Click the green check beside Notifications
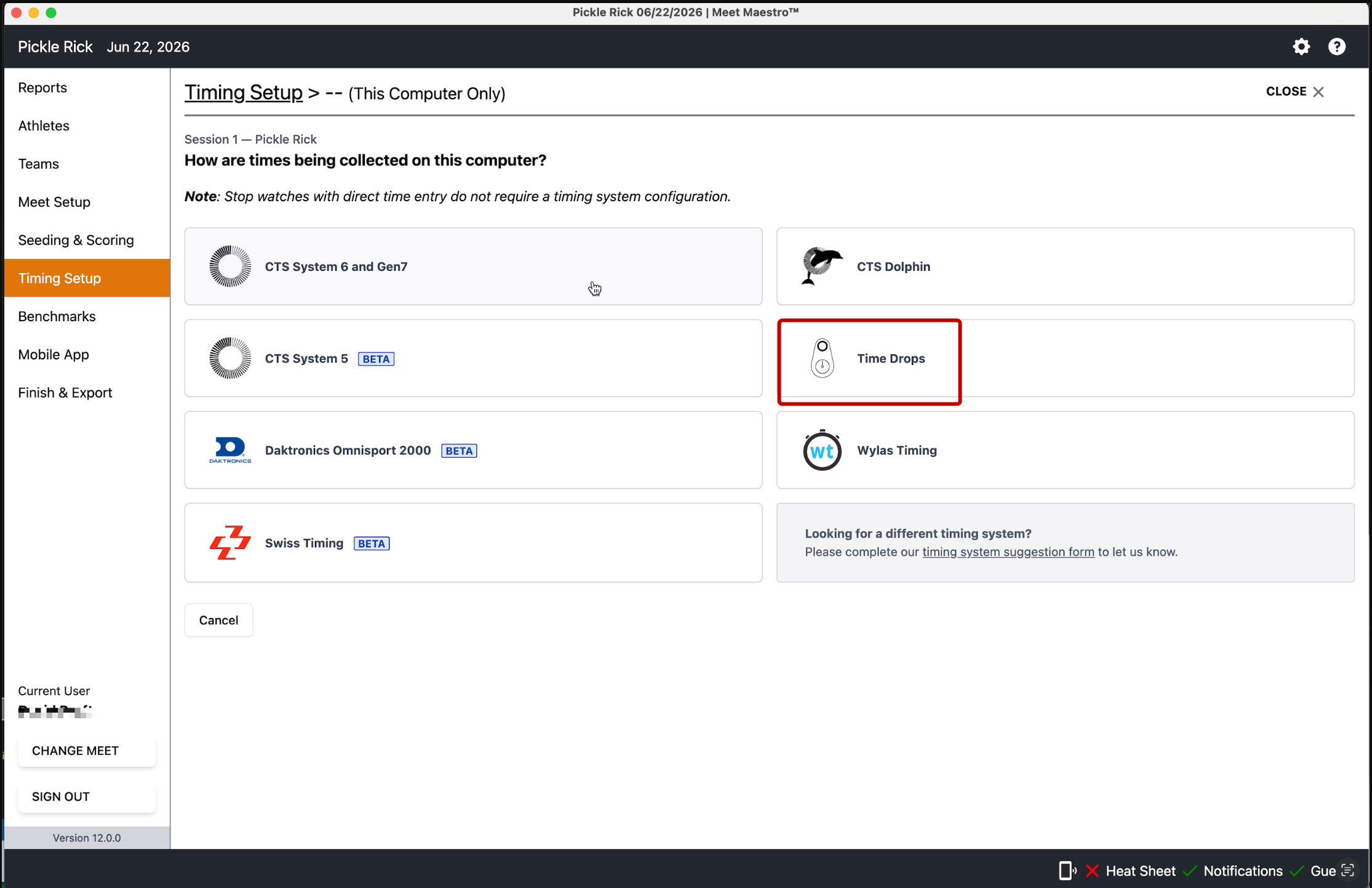Viewport: 1372px width, 888px height. (x=1190, y=871)
